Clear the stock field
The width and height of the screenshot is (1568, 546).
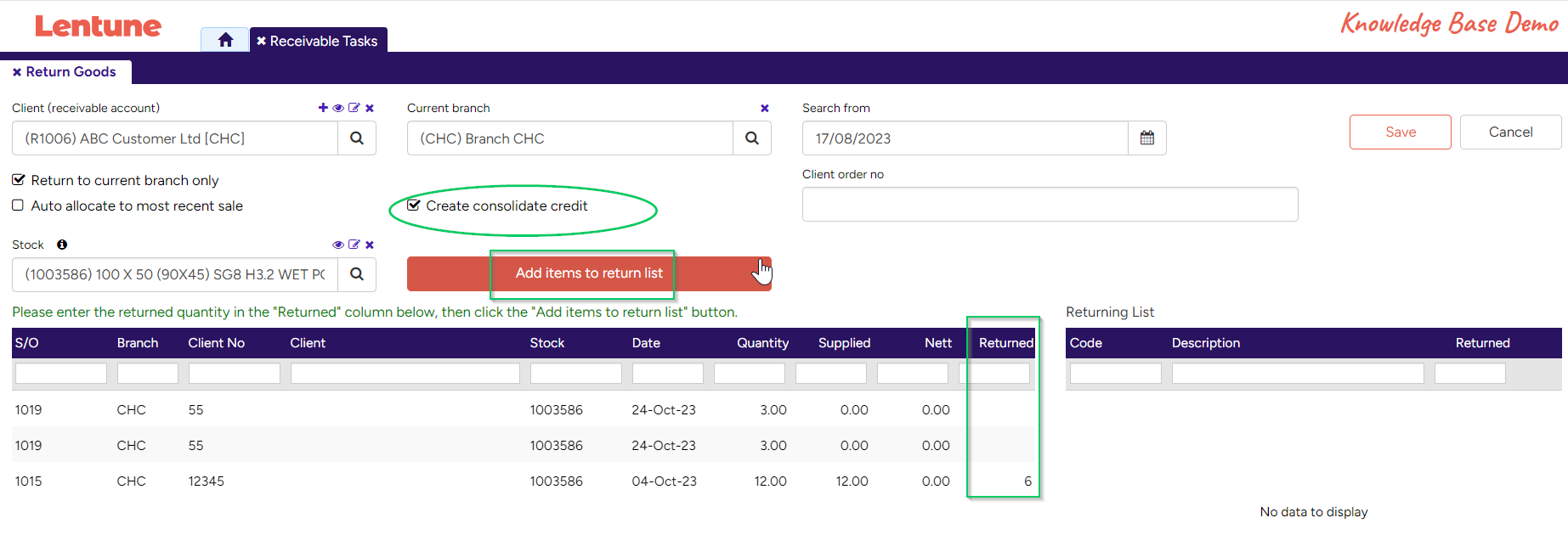(x=370, y=245)
